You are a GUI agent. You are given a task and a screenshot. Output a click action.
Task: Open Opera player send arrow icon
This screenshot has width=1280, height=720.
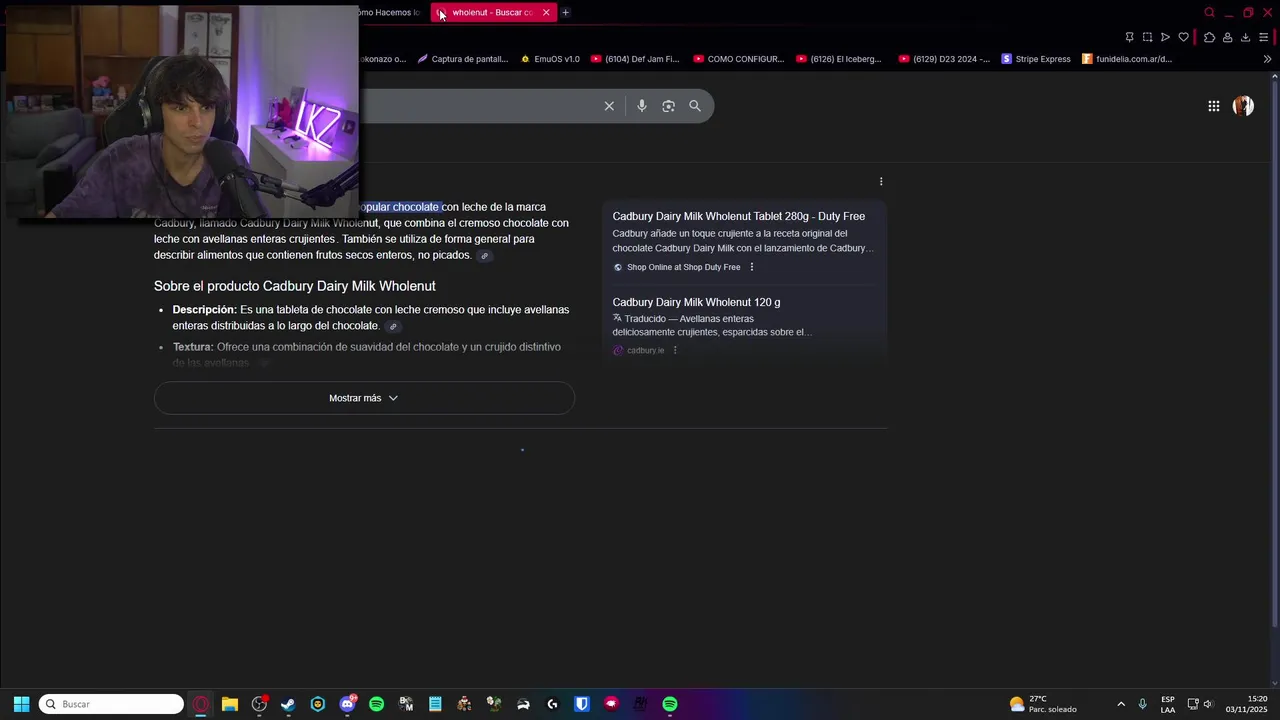pyautogui.click(x=1165, y=37)
